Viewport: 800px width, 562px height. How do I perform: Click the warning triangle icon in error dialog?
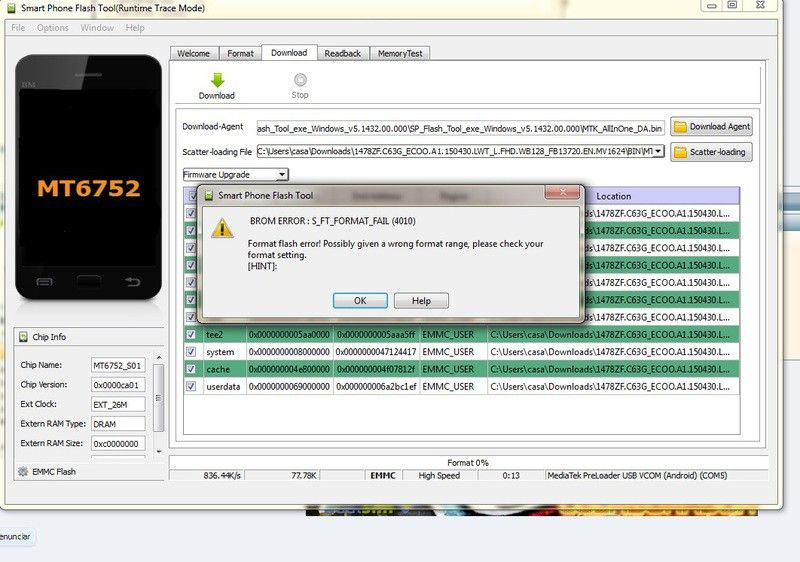tap(222, 228)
